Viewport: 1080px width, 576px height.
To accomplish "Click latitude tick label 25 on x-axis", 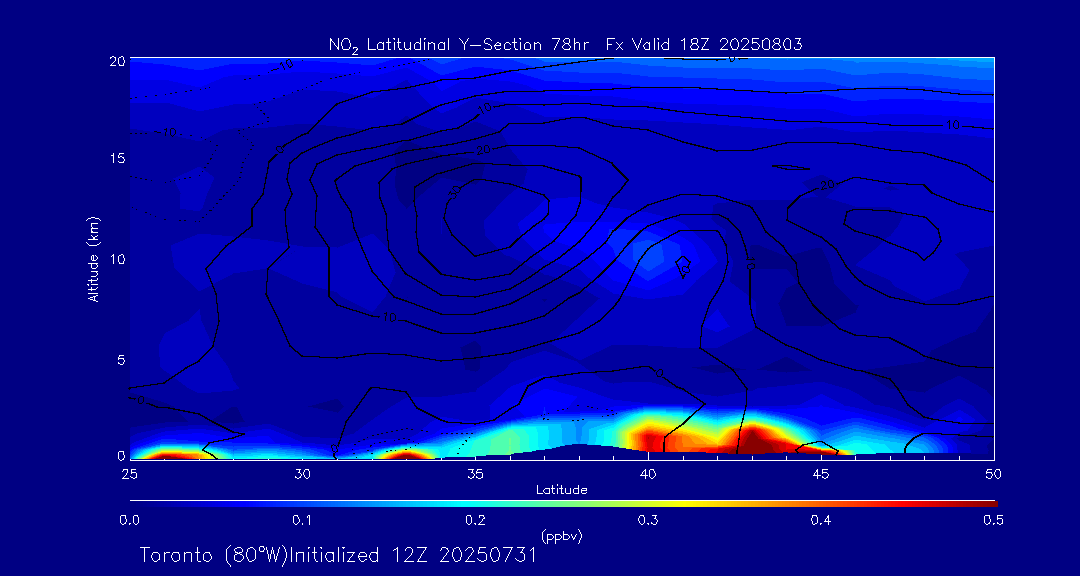I will (x=129, y=472).
